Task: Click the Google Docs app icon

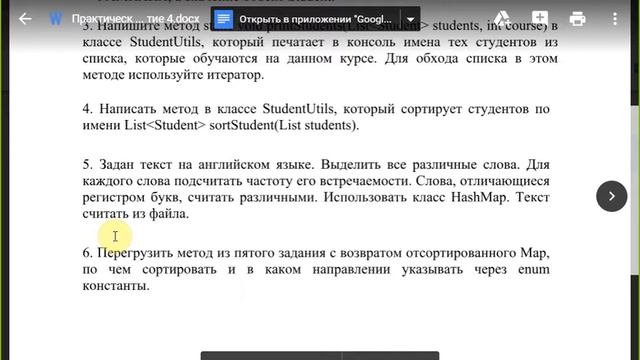Action: [x=224, y=19]
